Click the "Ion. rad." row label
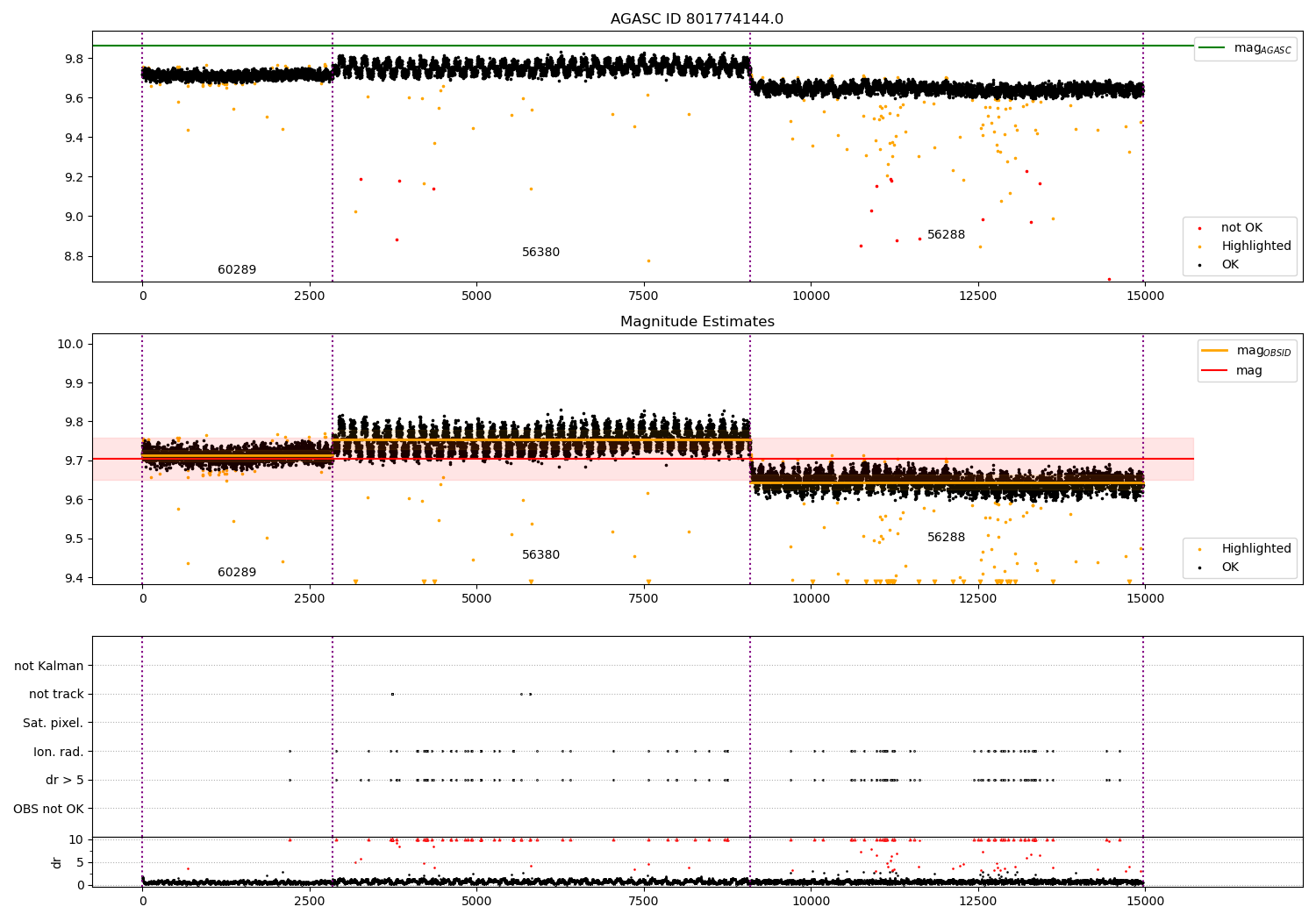Viewport: 1316px width, 921px height. coord(59,752)
